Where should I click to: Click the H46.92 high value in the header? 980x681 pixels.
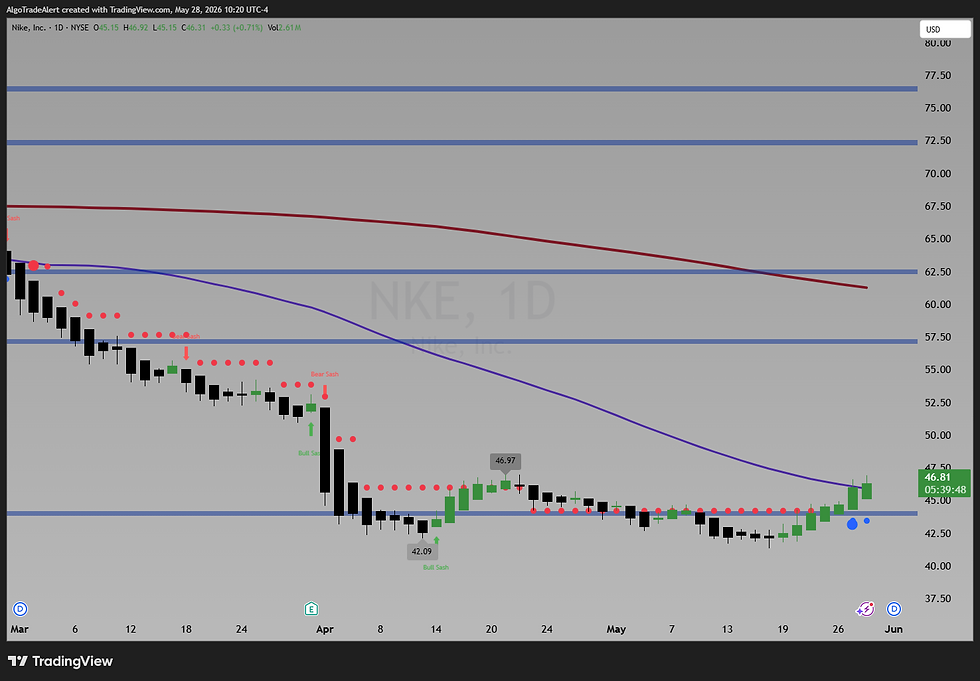coord(136,27)
